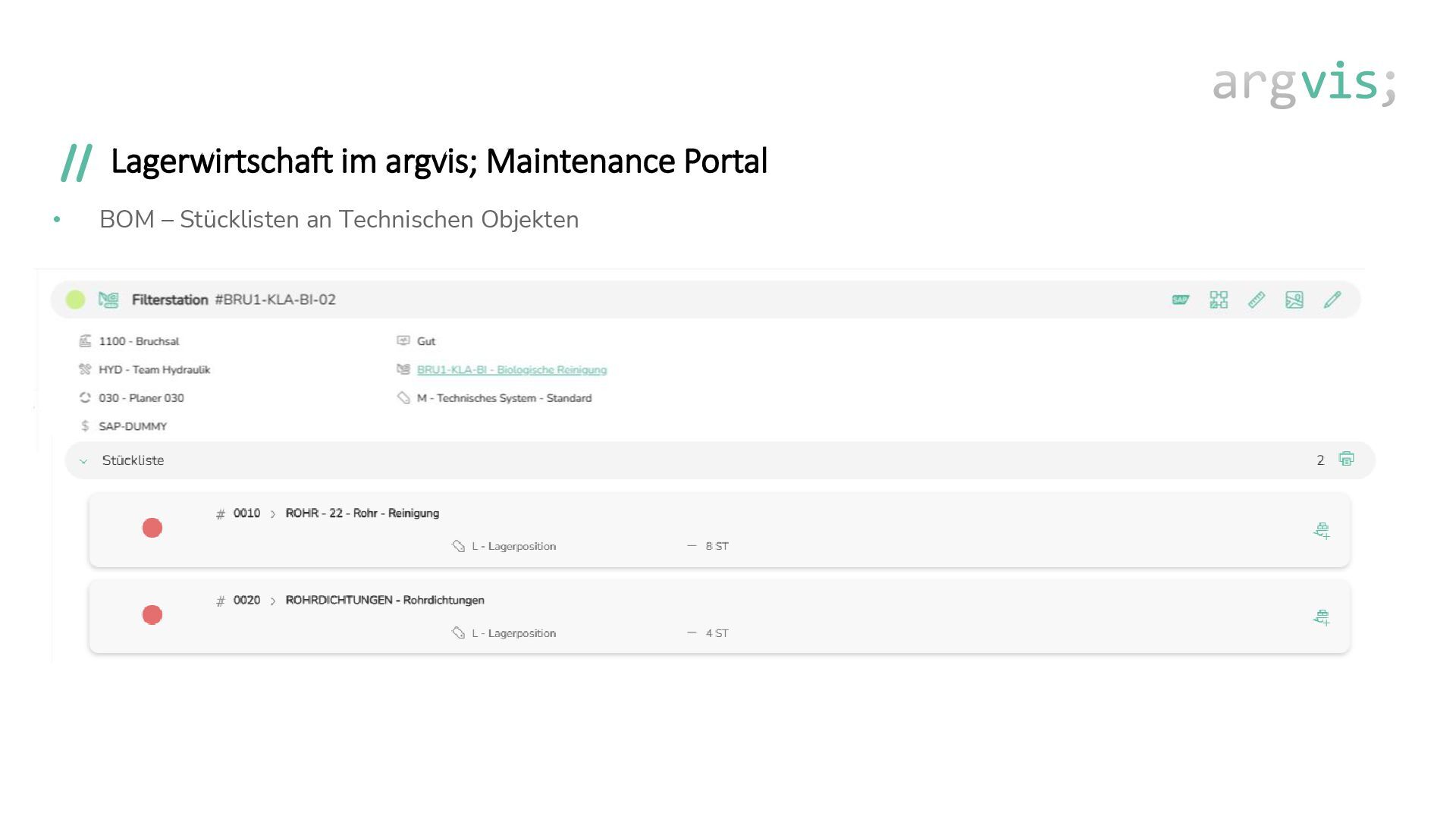Click quantity 4 ST of item 0020
The image size is (1456, 819).
point(717,633)
